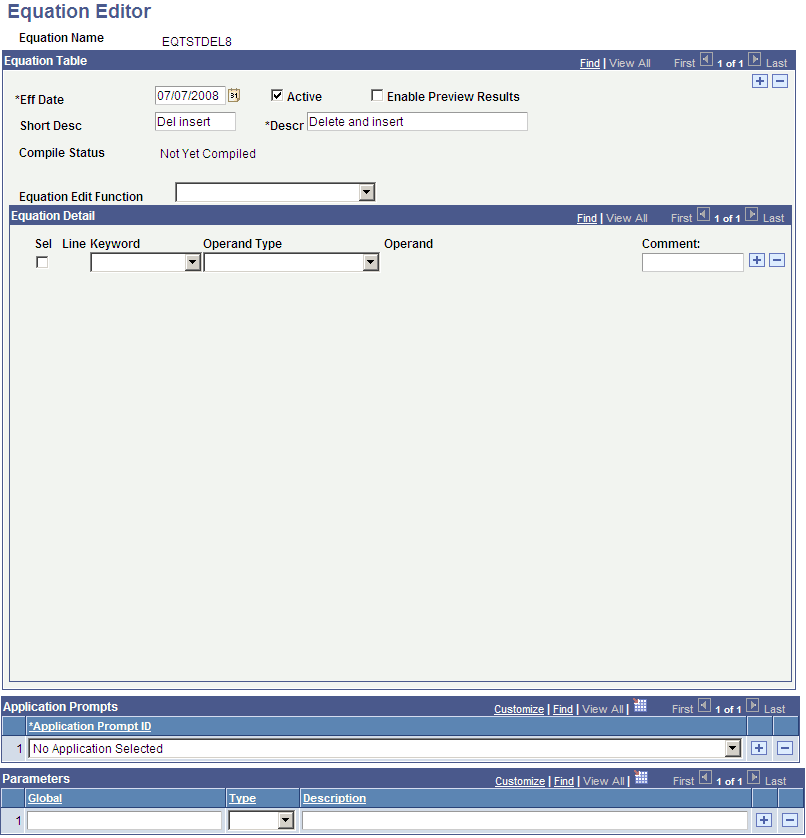The height and width of the screenshot is (838, 806).
Task: Open the calendar picker next to Eff Date
Action: click(x=234, y=95)
